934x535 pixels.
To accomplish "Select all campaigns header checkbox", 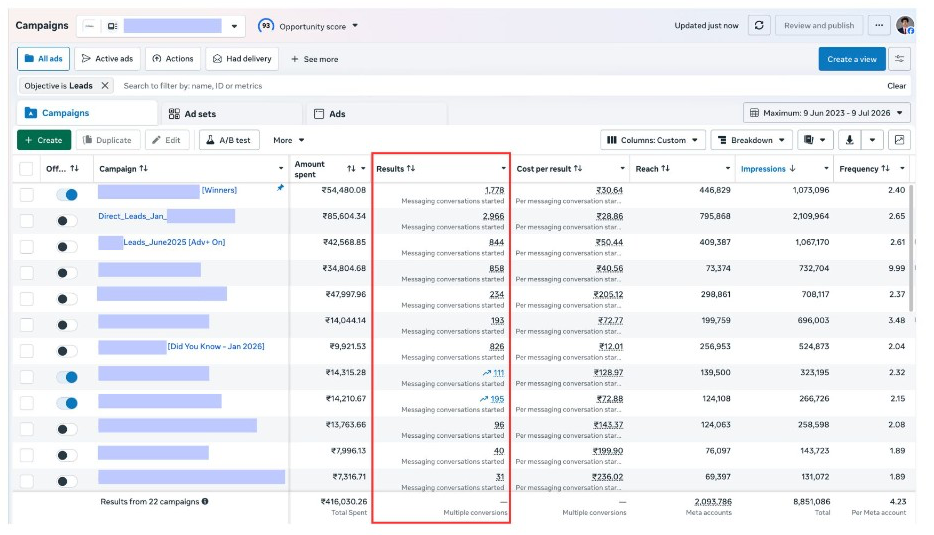I will click(x=26, y=169).
